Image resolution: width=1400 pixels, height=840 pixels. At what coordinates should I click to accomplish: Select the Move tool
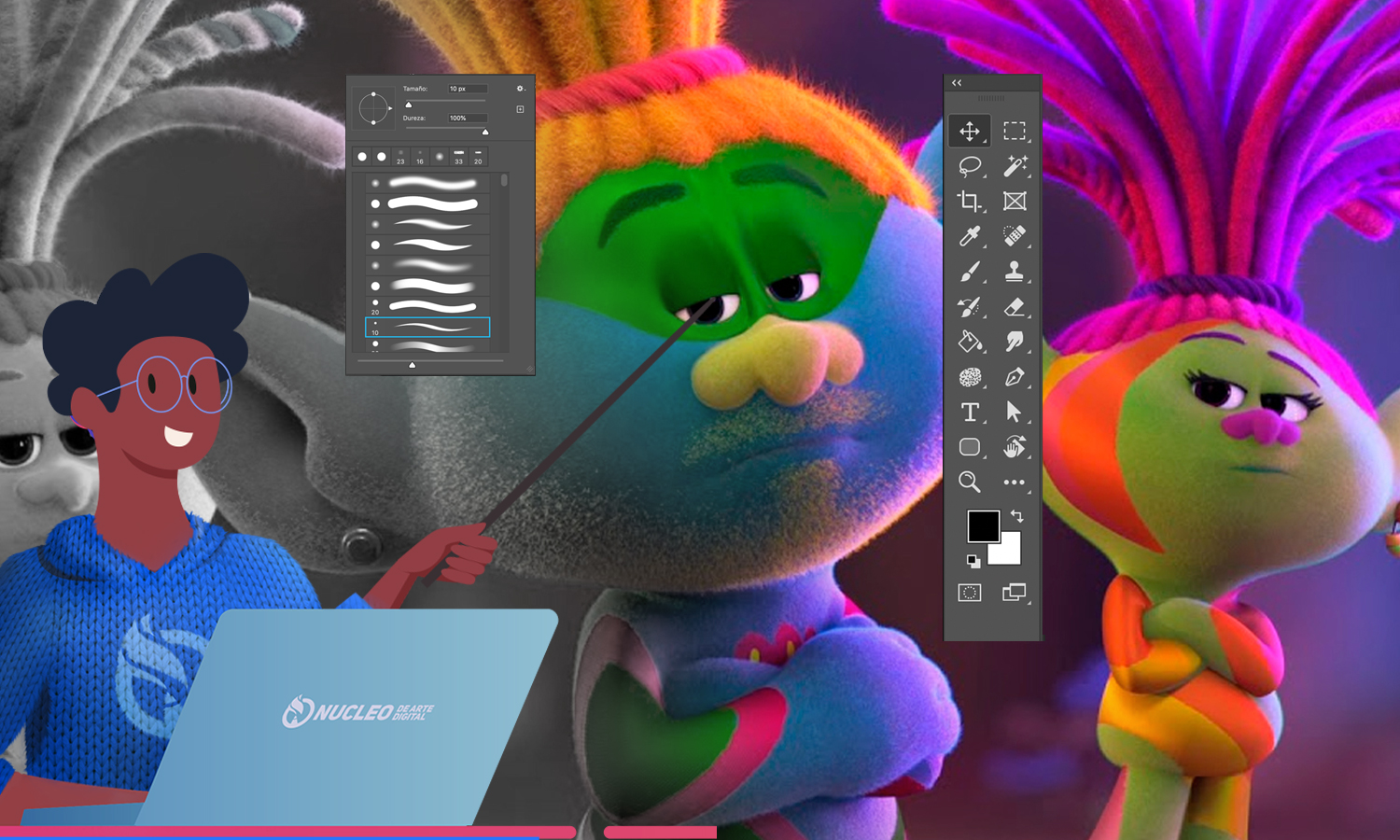tap(970, 132)
